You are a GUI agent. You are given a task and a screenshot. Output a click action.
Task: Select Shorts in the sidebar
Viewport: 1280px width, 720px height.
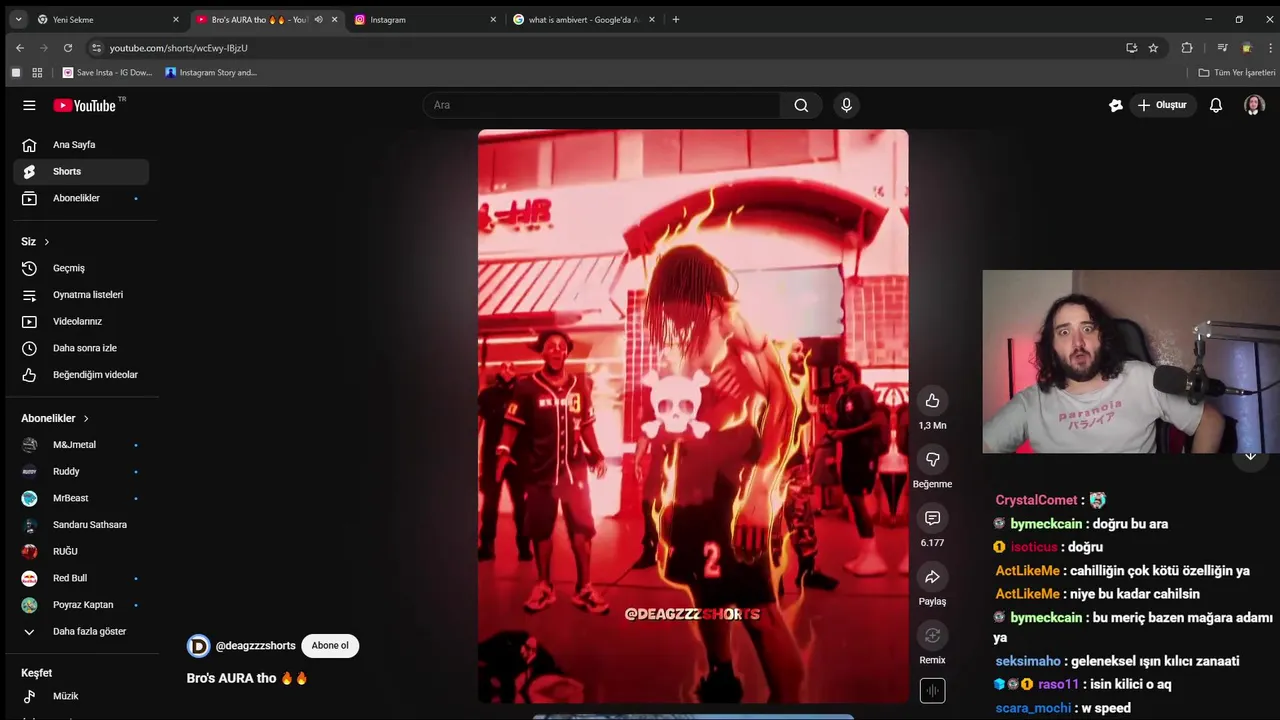tap(81, 171)
